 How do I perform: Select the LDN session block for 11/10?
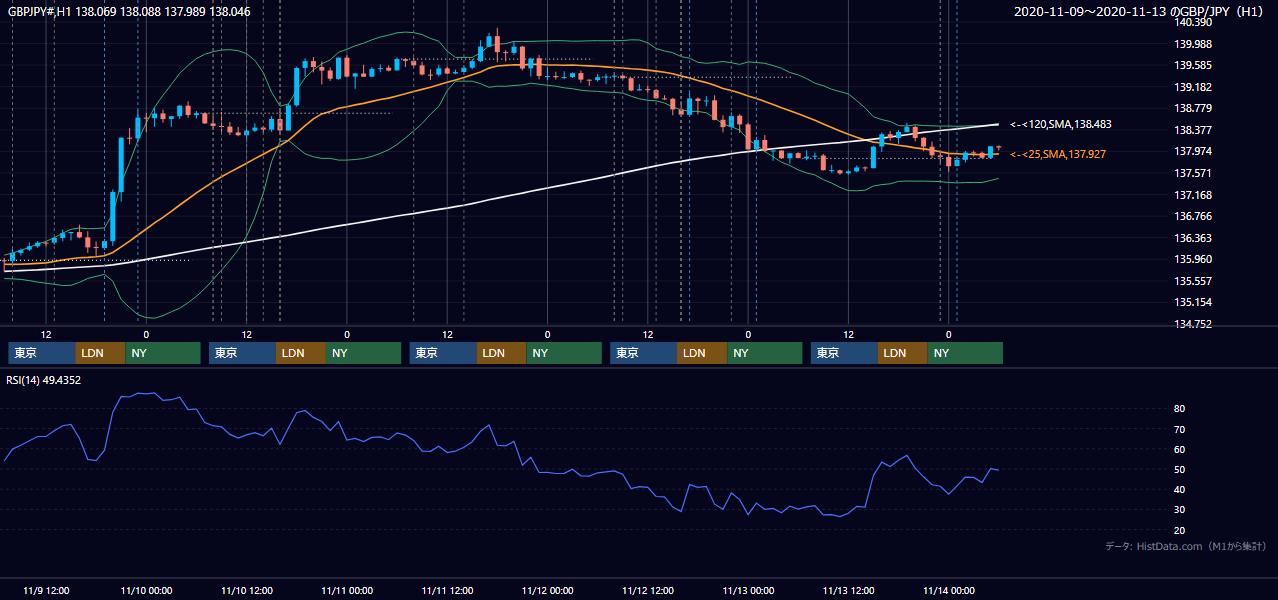[x=302, y=353]
